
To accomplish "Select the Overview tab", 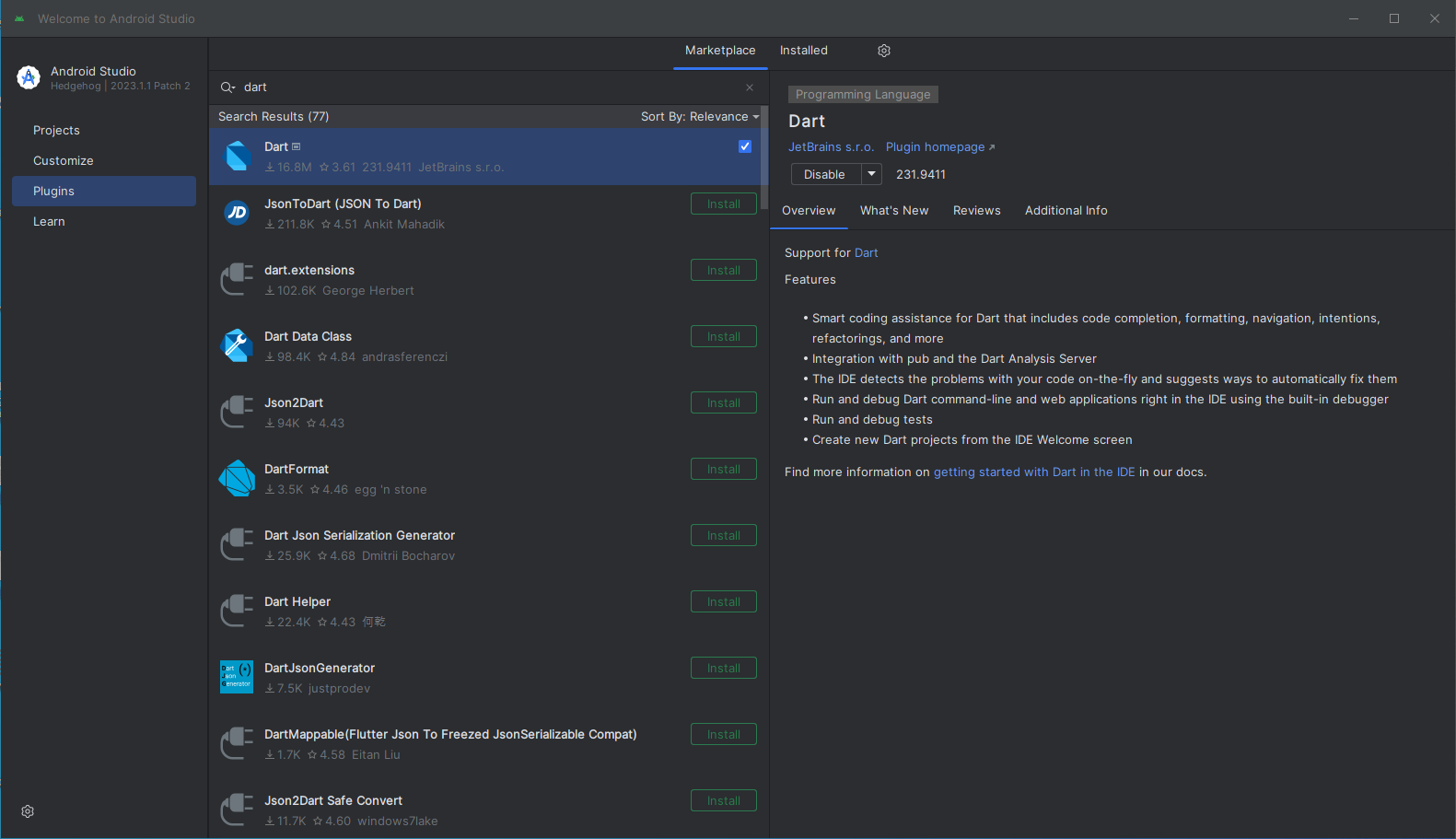I will (809, 211).
